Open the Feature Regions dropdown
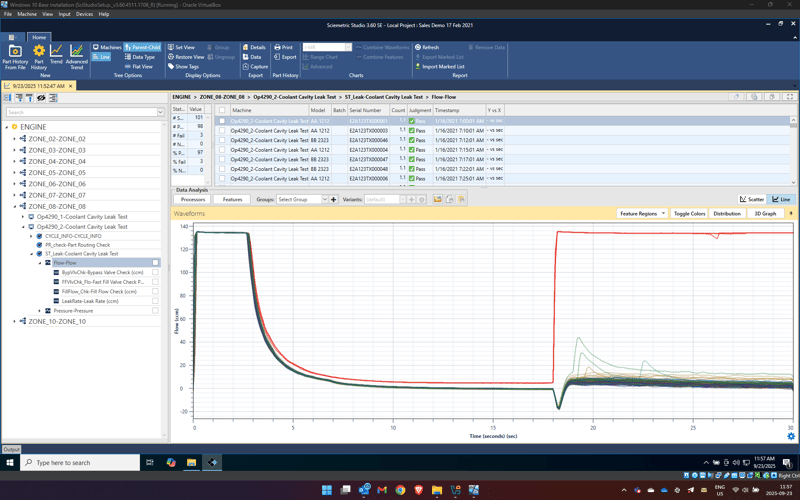 pyautogui.click(x=641, y=213)
